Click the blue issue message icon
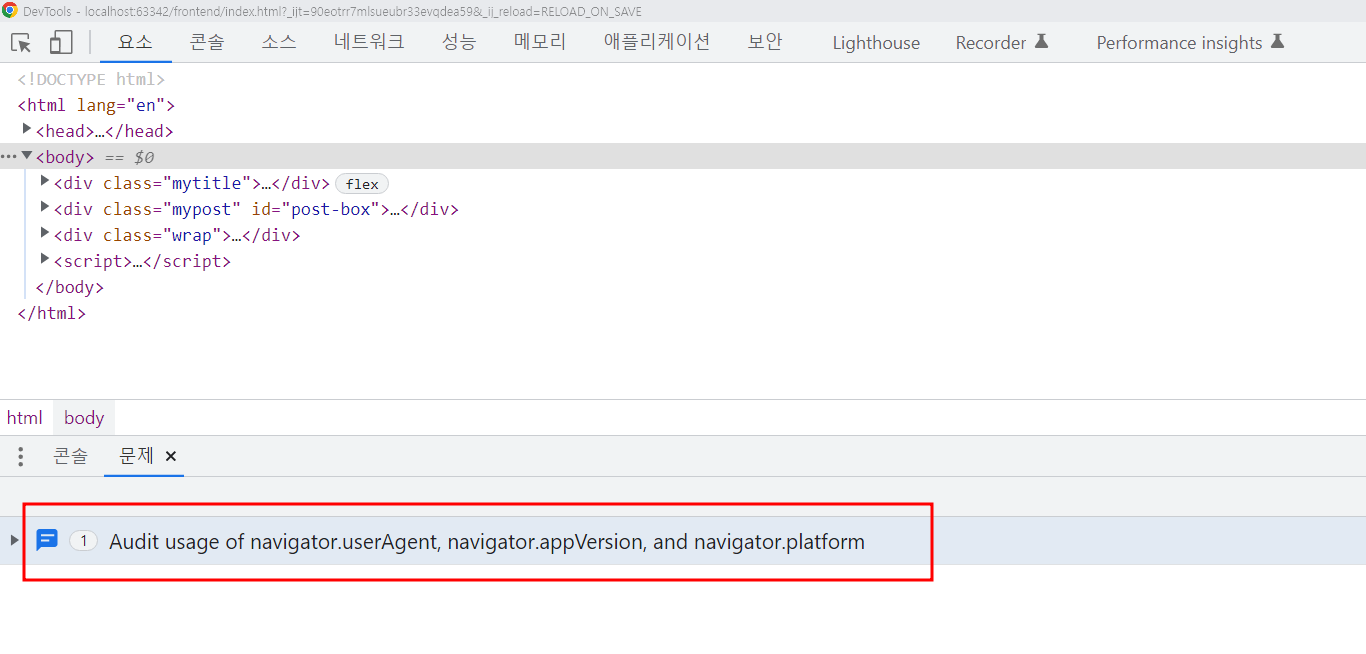This screenshot has width=1366, height=654. [x=46, y=540]
